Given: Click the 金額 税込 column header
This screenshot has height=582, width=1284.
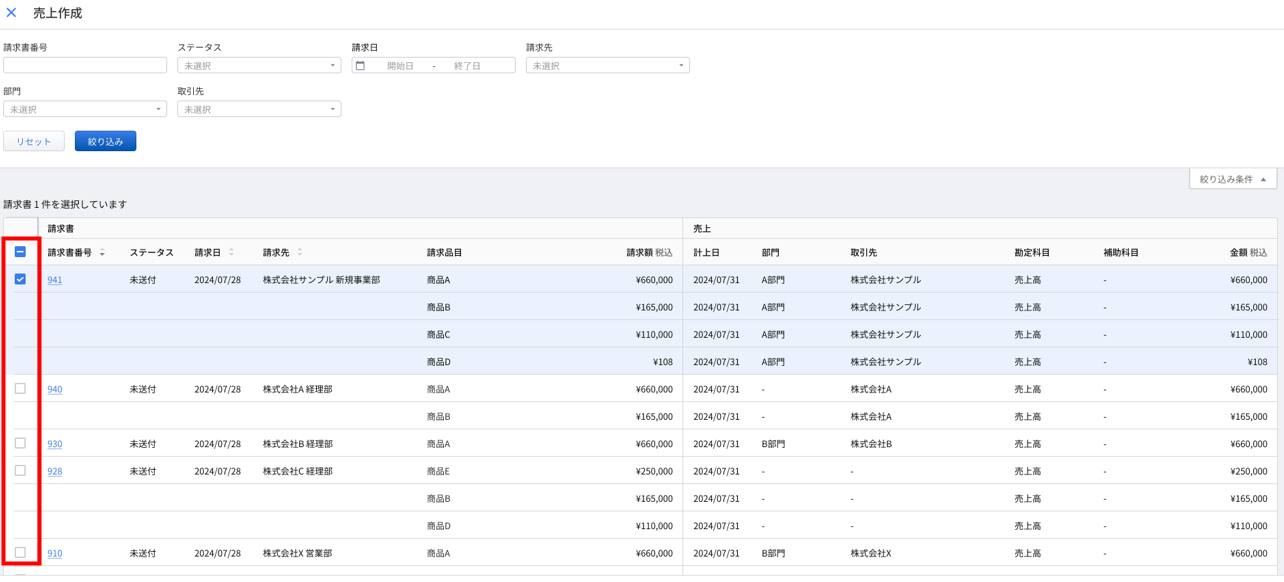Looking at the screenshot, I should point(1248,253).
